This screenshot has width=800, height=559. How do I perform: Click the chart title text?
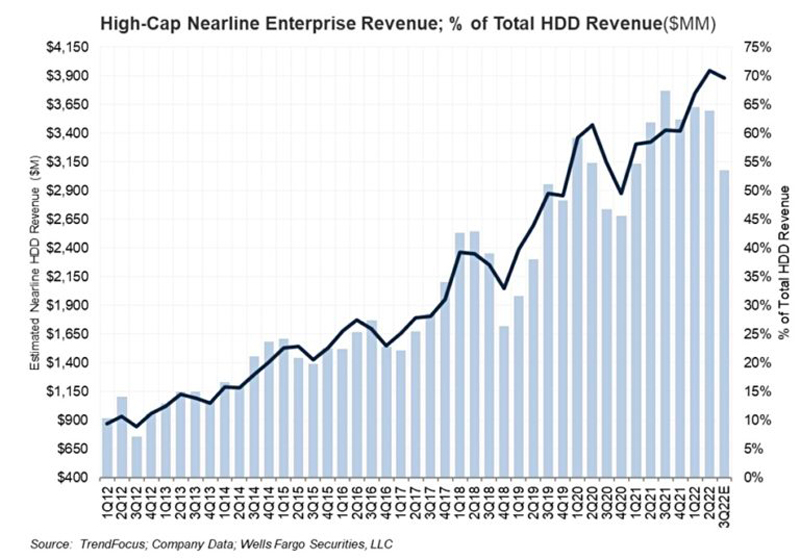pyautogui.click(x=400, y=19)
